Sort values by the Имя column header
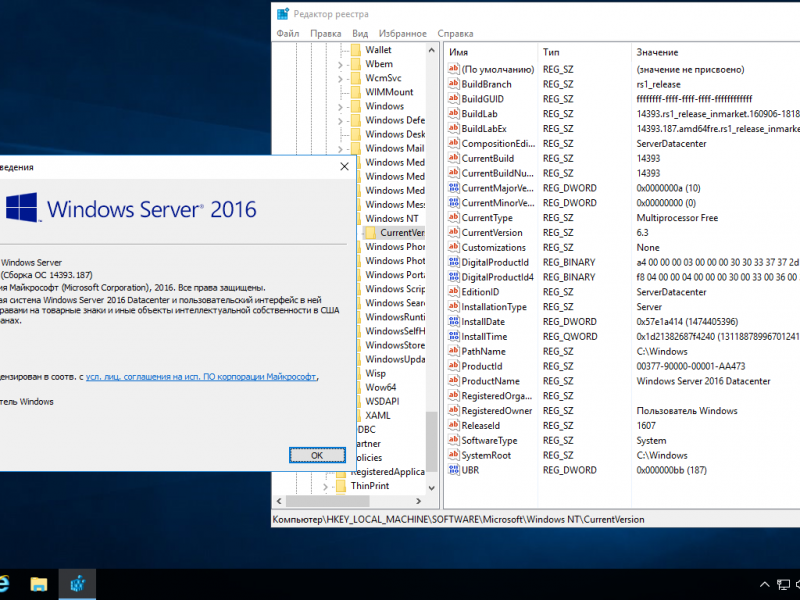This screenshot has width=800, height=600. tap(491, 52)
